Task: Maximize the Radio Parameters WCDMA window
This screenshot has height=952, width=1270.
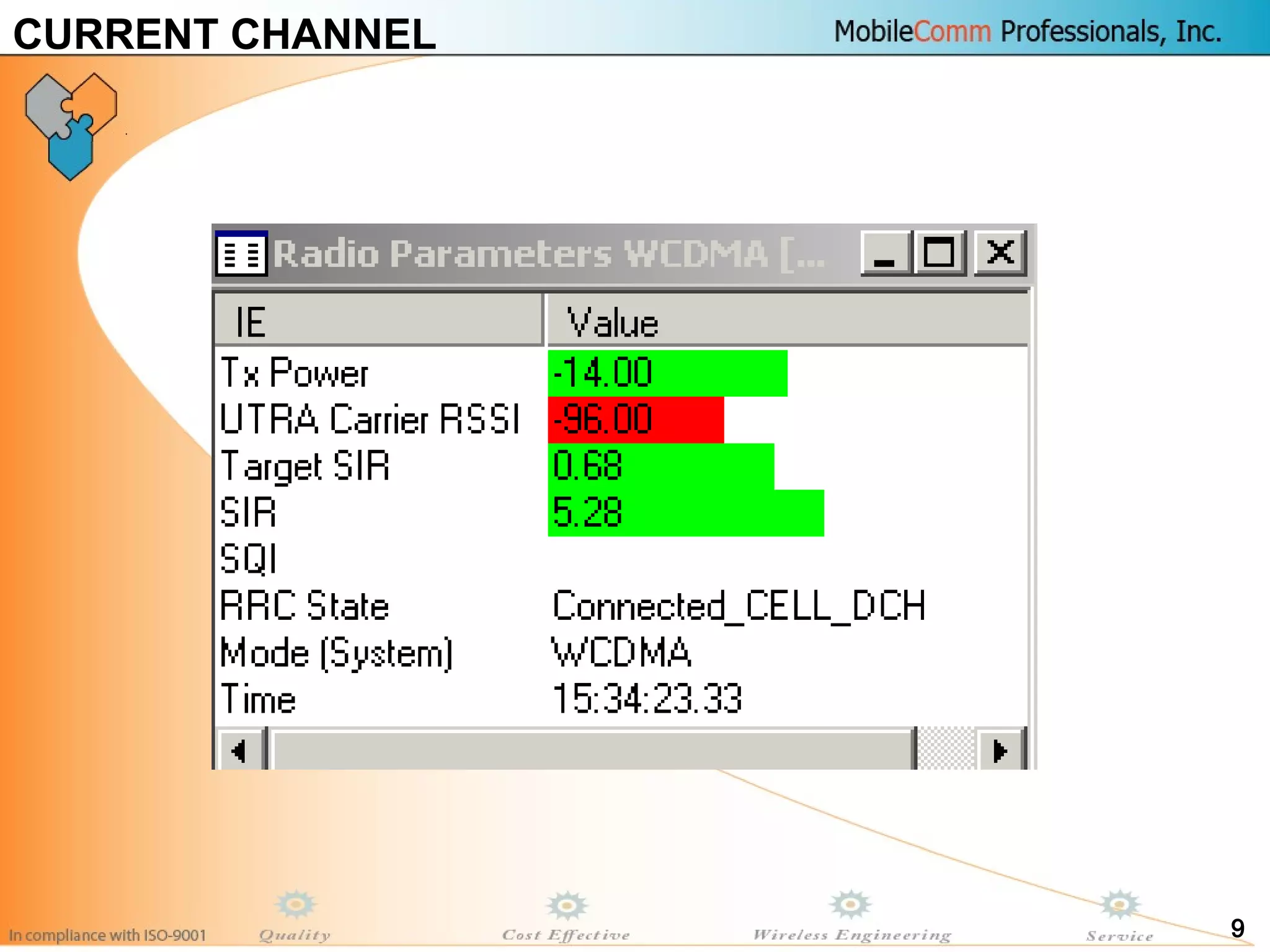Action: 938,253
